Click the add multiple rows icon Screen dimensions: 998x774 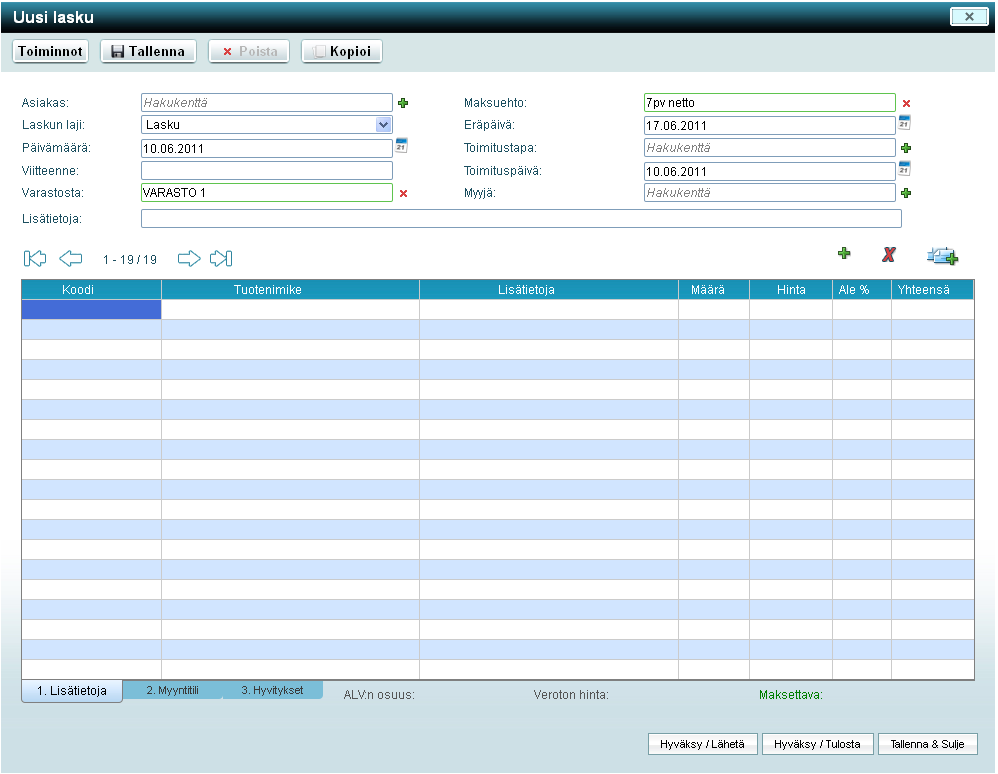click(943, 256)
